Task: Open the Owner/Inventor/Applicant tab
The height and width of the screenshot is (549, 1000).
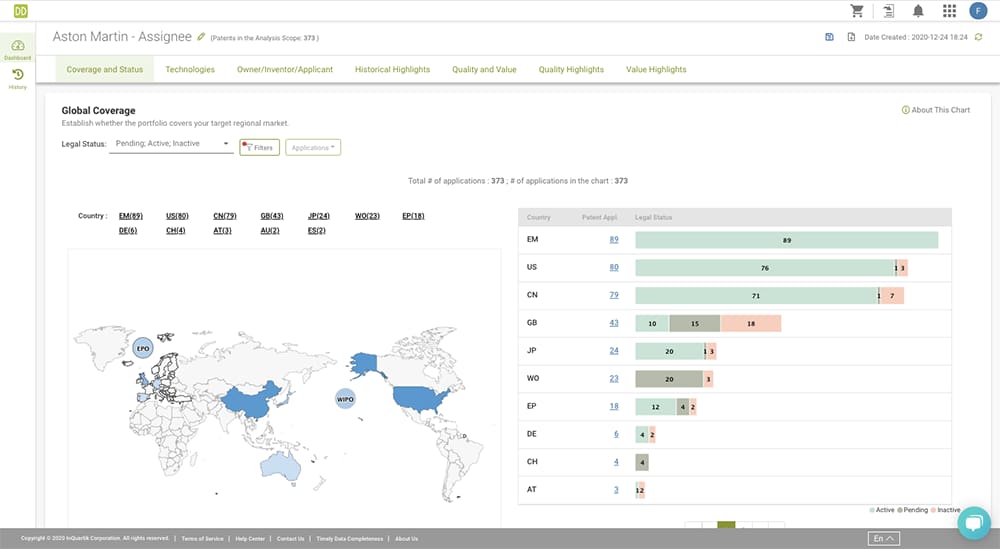Action: [x=285, y=69]
